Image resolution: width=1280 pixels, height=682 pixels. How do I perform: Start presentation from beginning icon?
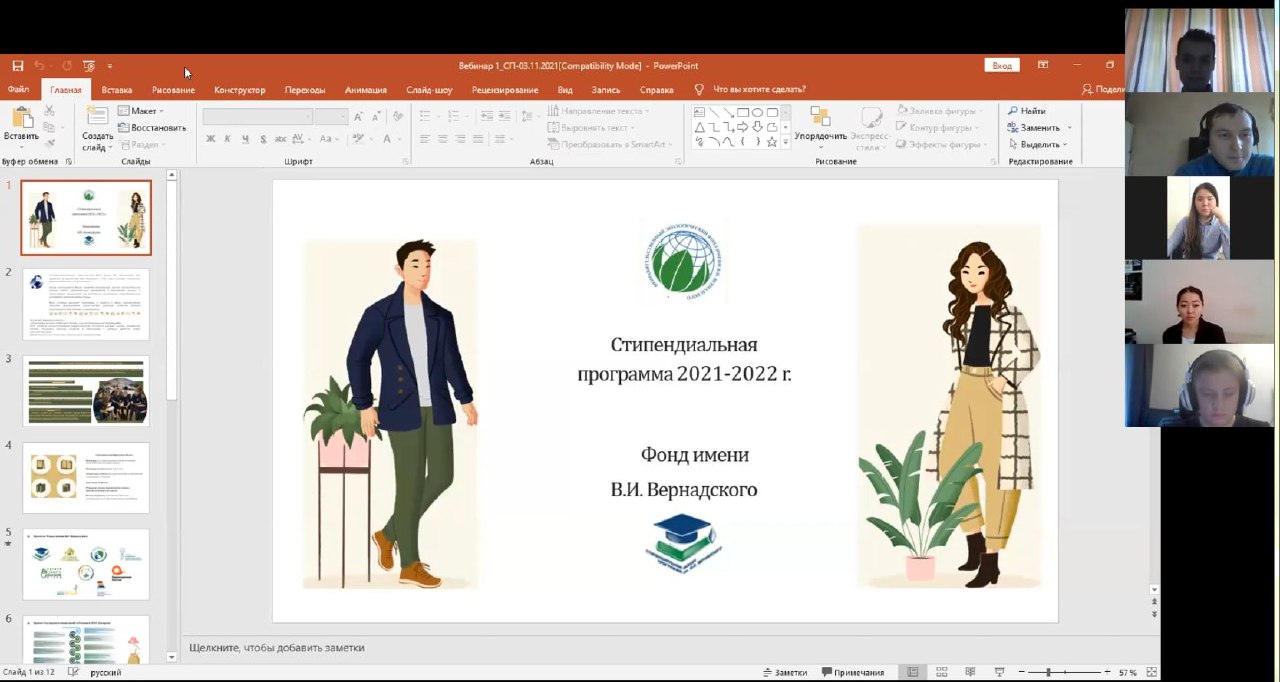click(89, 66)
